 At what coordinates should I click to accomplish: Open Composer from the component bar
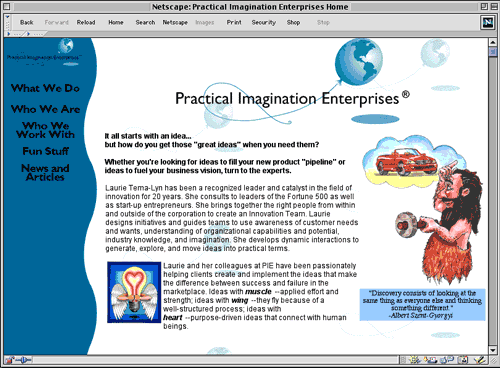click(479, 360)
